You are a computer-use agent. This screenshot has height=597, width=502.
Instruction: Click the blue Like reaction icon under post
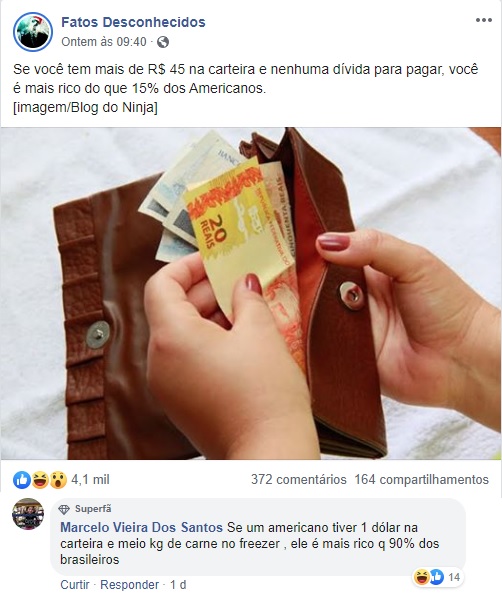point(21,480)
